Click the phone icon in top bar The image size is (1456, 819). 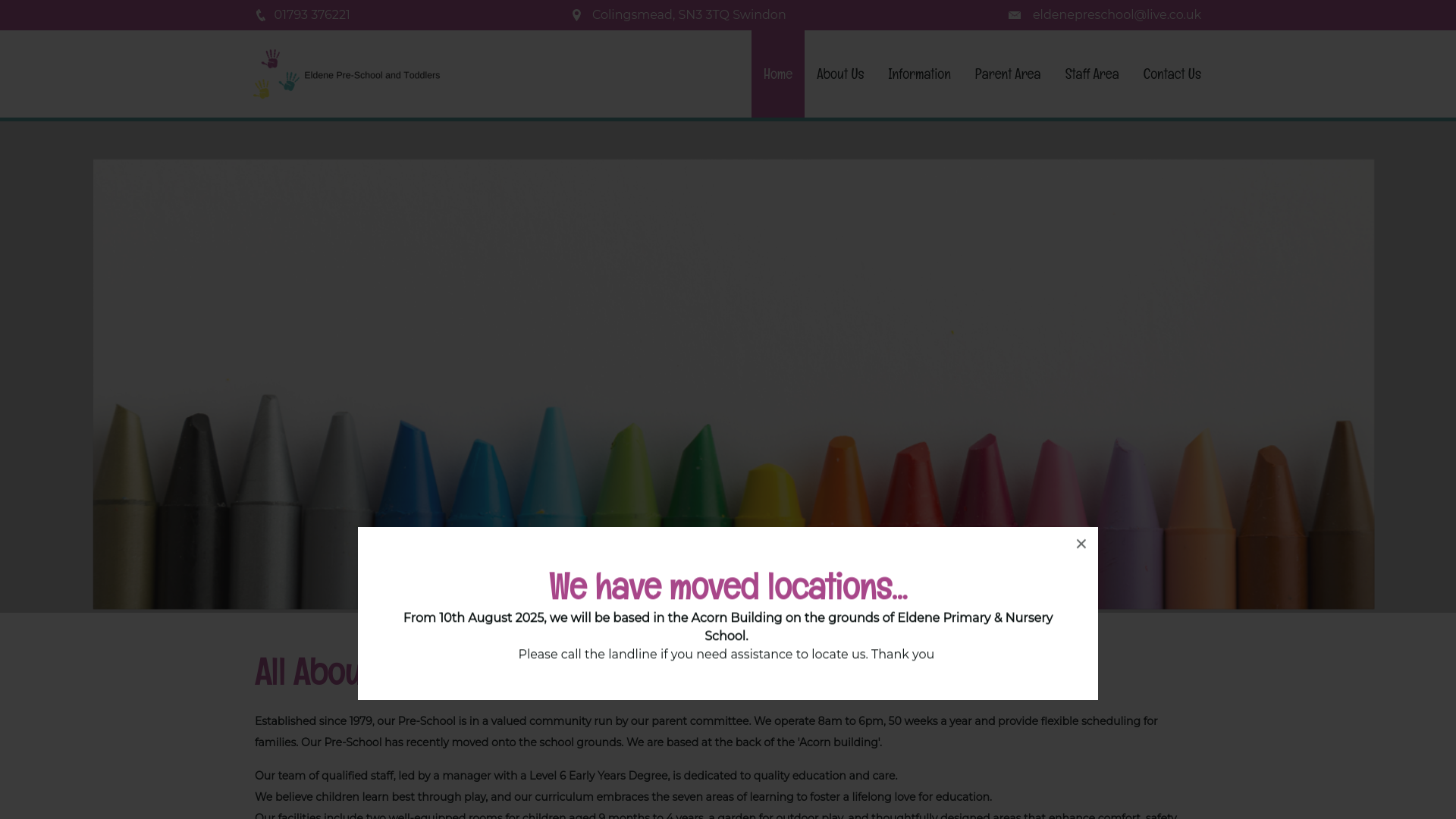(x=261, y=15)
